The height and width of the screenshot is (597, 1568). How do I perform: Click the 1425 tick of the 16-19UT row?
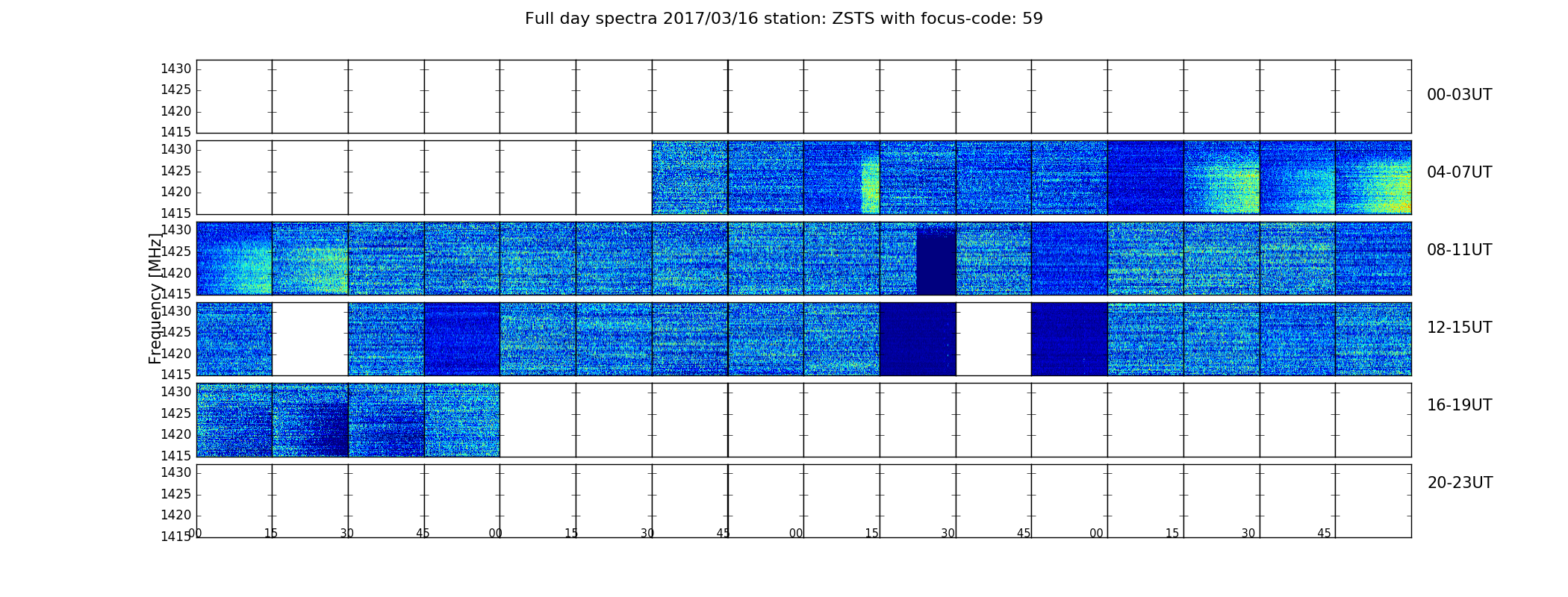tap(176, 413)
